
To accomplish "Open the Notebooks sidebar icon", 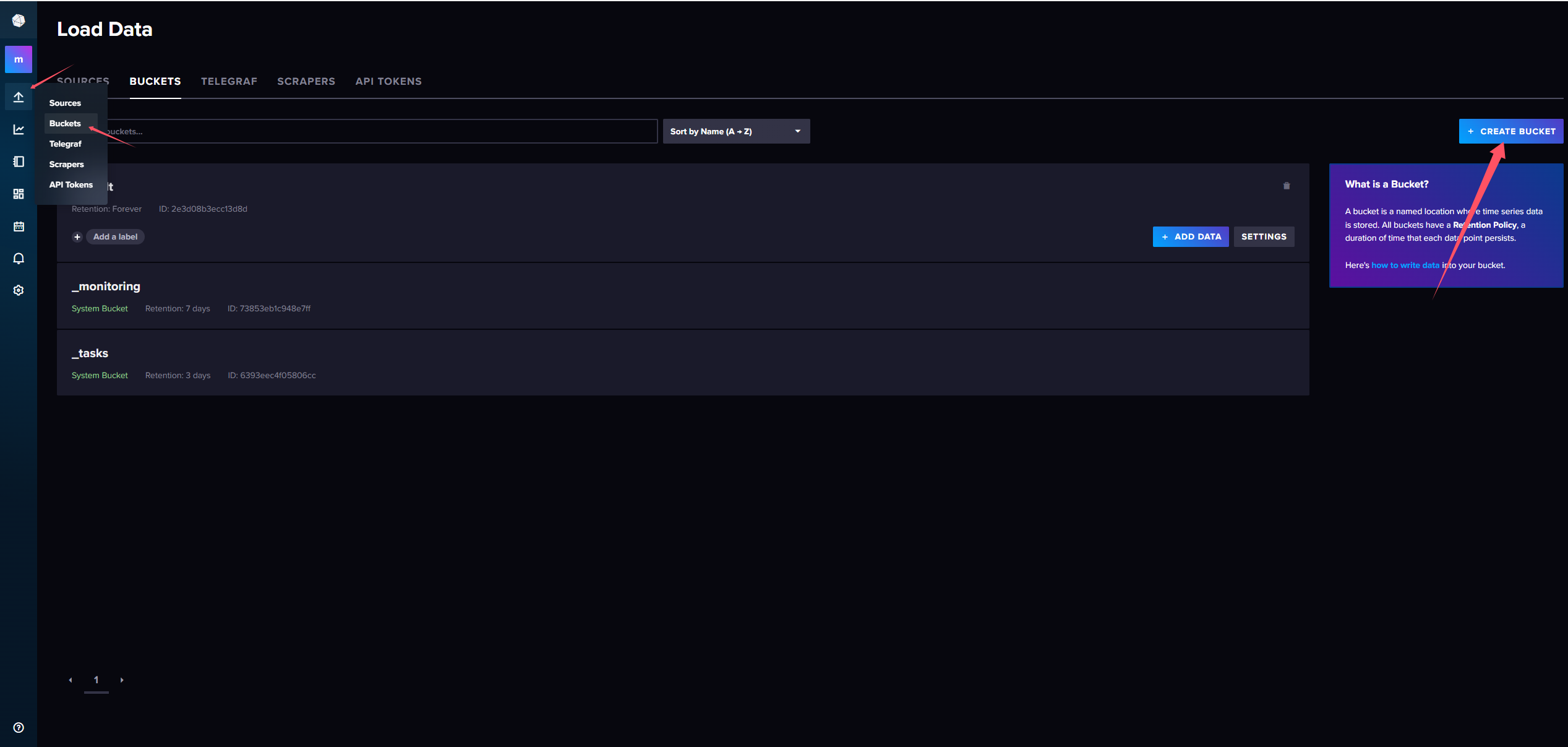I will pyautogui.click(x=19, y=162).
